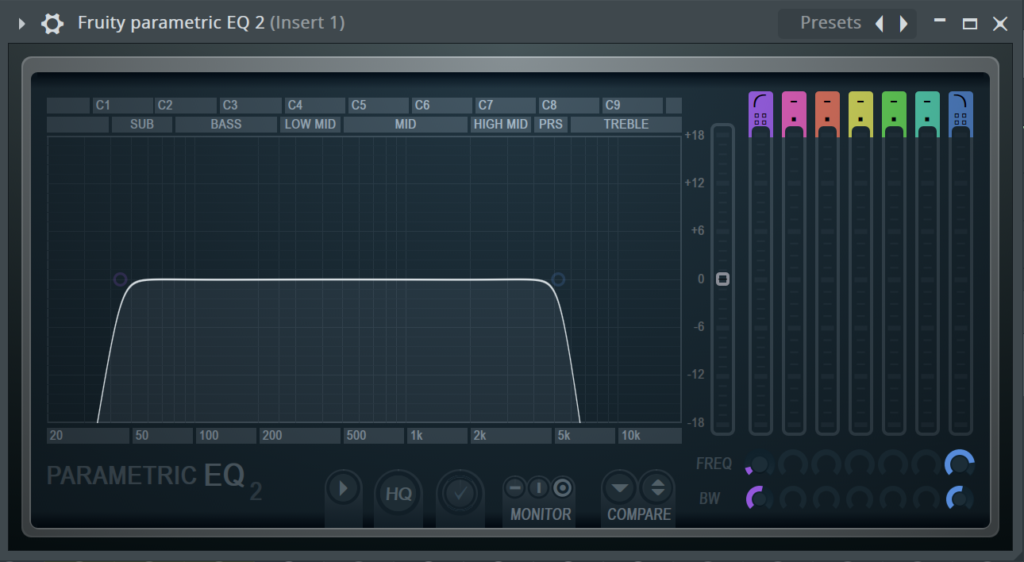Click the yellow band 4 FREQ knob
Viewport: 1024px width, 562px height.
(859, 464)
